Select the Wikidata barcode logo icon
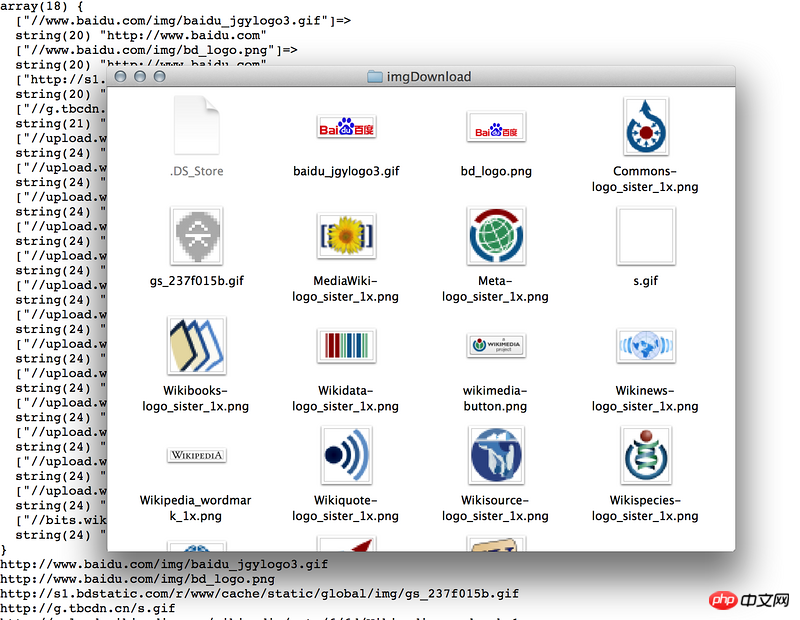 (x=346, y=346)
